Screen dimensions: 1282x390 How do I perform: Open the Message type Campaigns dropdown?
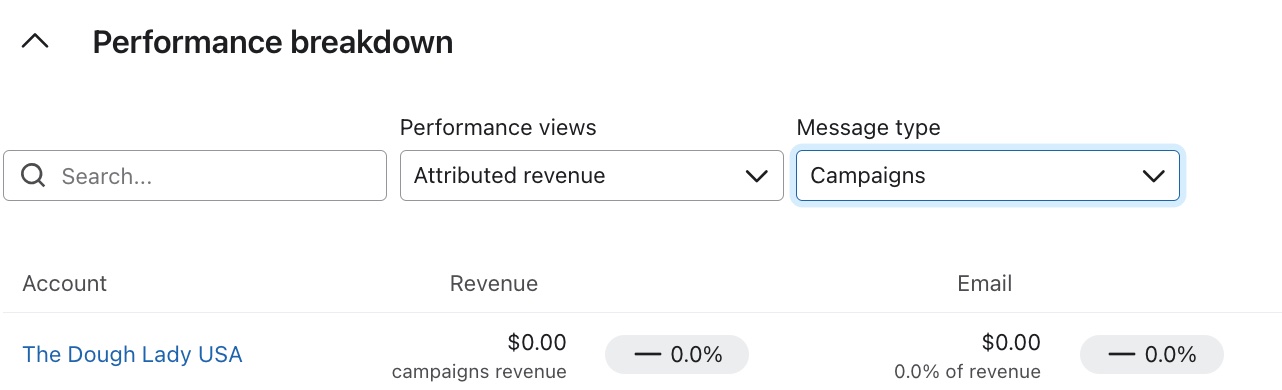[x=988, y=176]
